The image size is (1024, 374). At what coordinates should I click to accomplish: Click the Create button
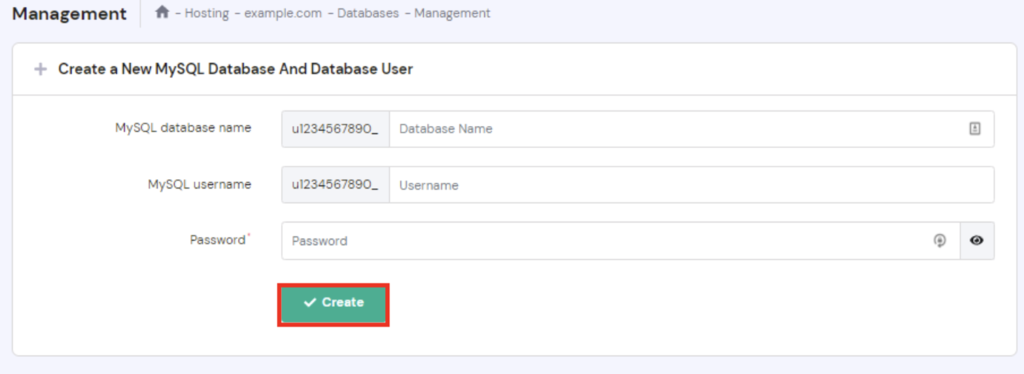pos(334,304)
